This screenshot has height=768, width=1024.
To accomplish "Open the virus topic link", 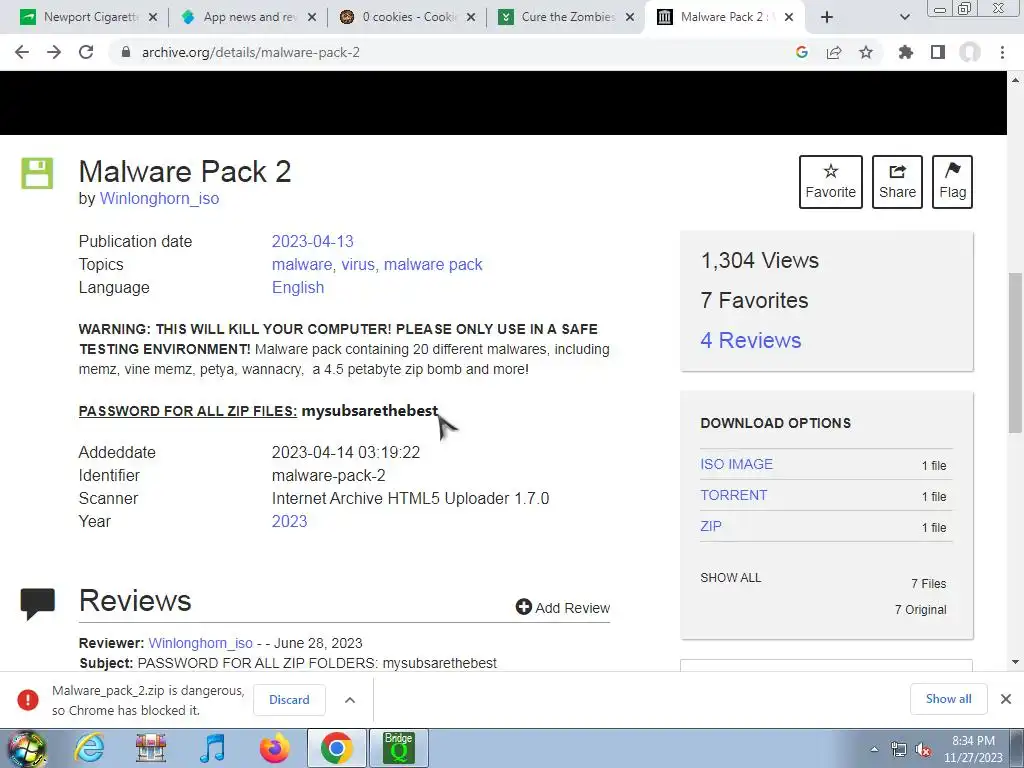I will (x=358, y=264).
